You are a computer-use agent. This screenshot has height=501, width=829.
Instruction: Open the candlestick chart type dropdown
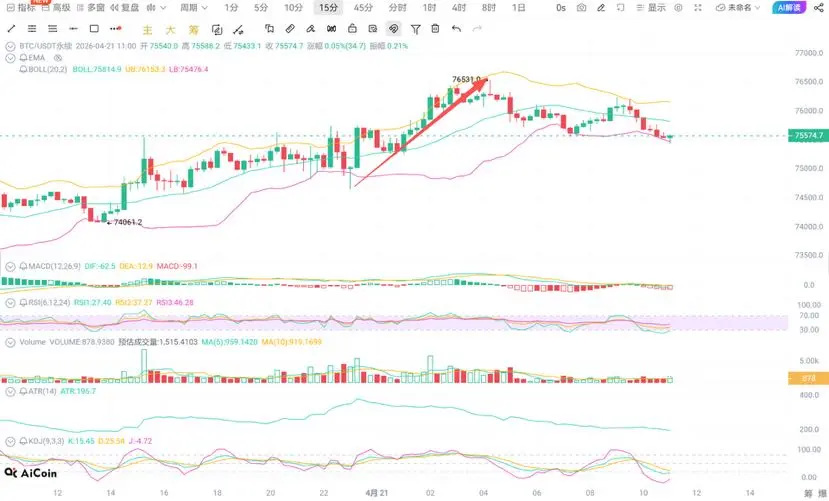click(x=156, y=7)
